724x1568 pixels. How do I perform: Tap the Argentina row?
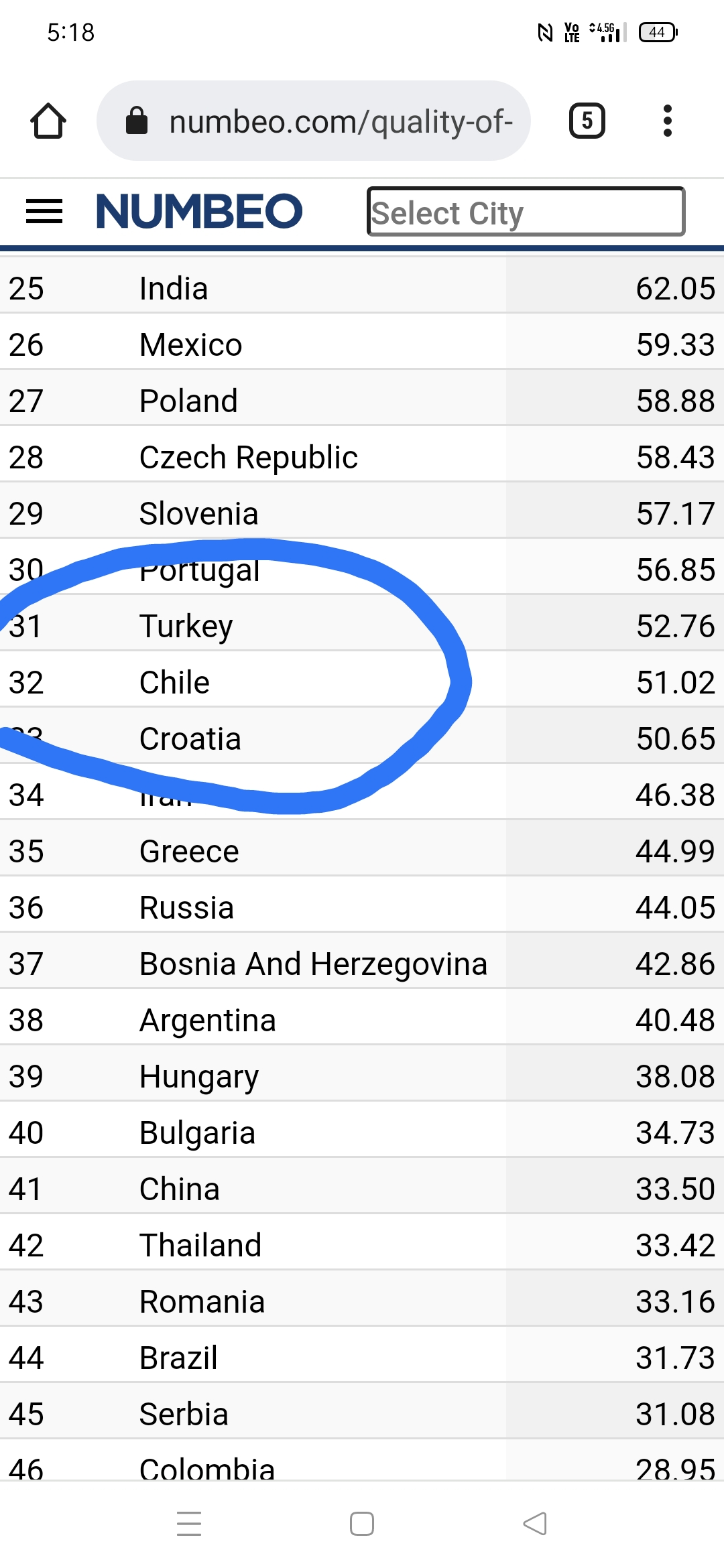tap(362, 1020)
